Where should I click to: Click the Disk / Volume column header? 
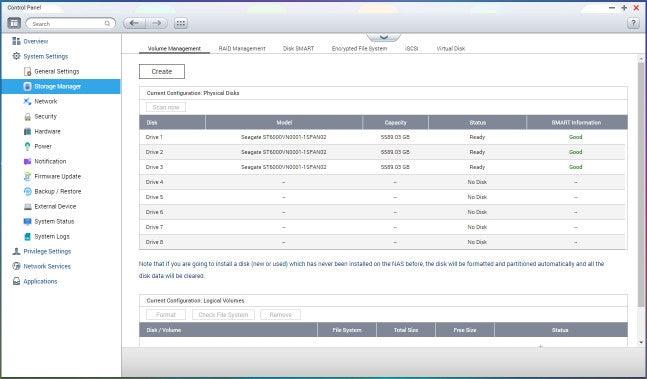pos(228,330)
